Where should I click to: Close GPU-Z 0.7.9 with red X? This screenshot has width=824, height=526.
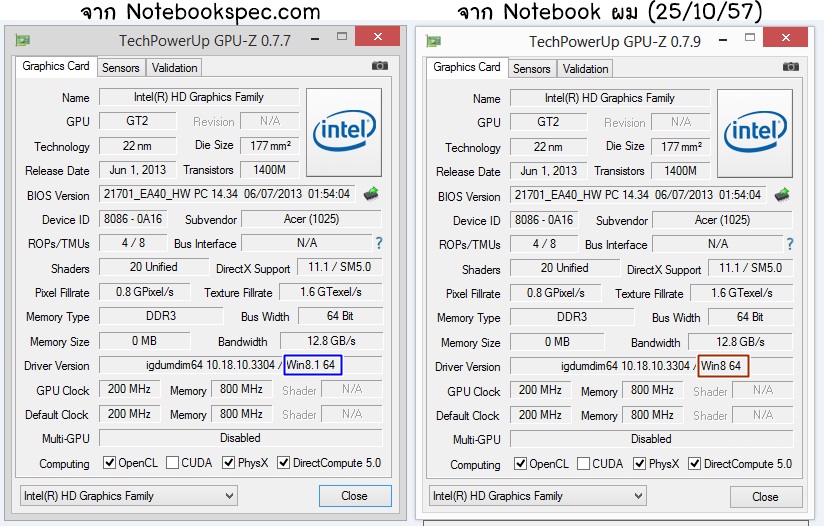tap(786, 37)
